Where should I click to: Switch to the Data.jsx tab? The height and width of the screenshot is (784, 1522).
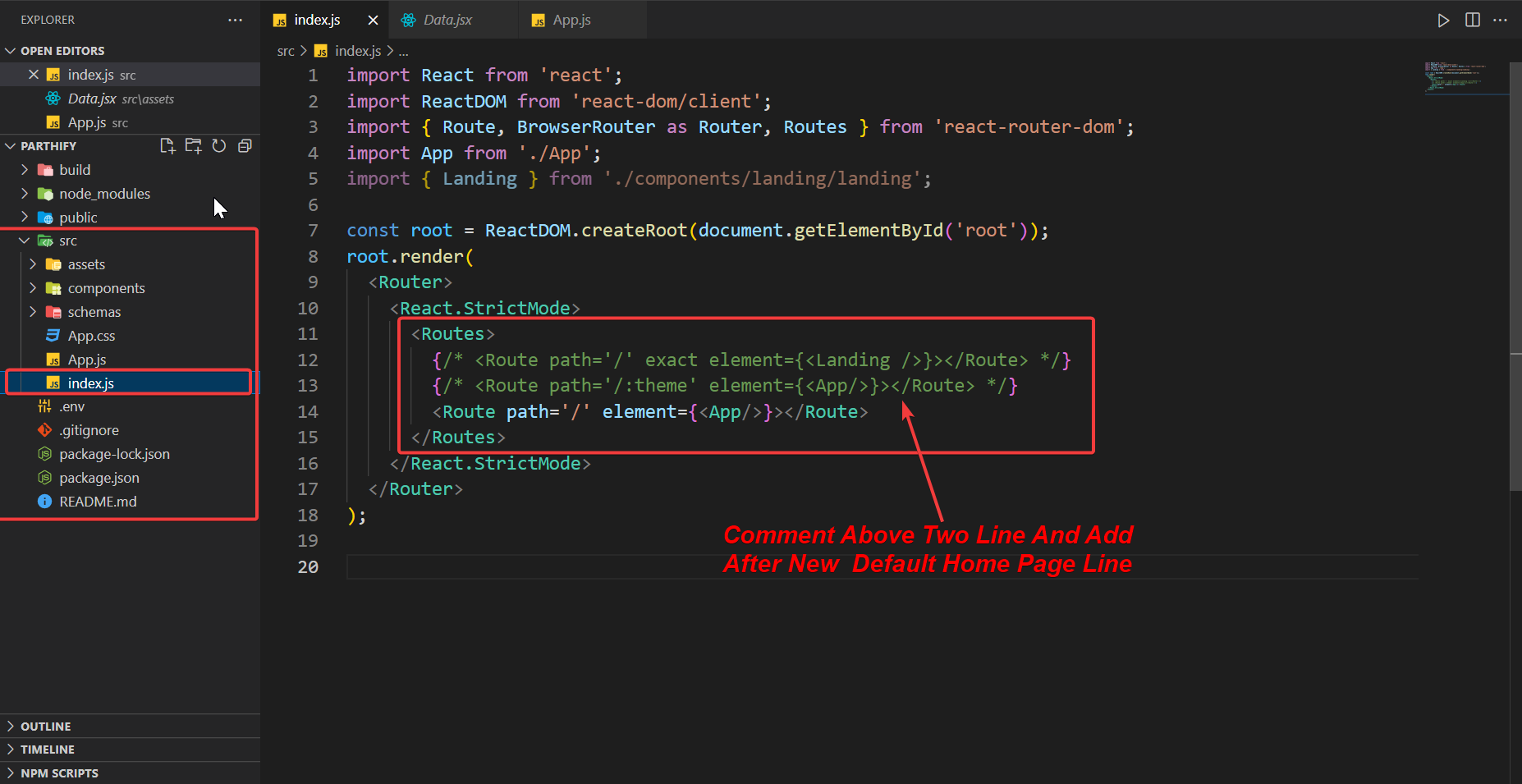click(x=447, y=19)
